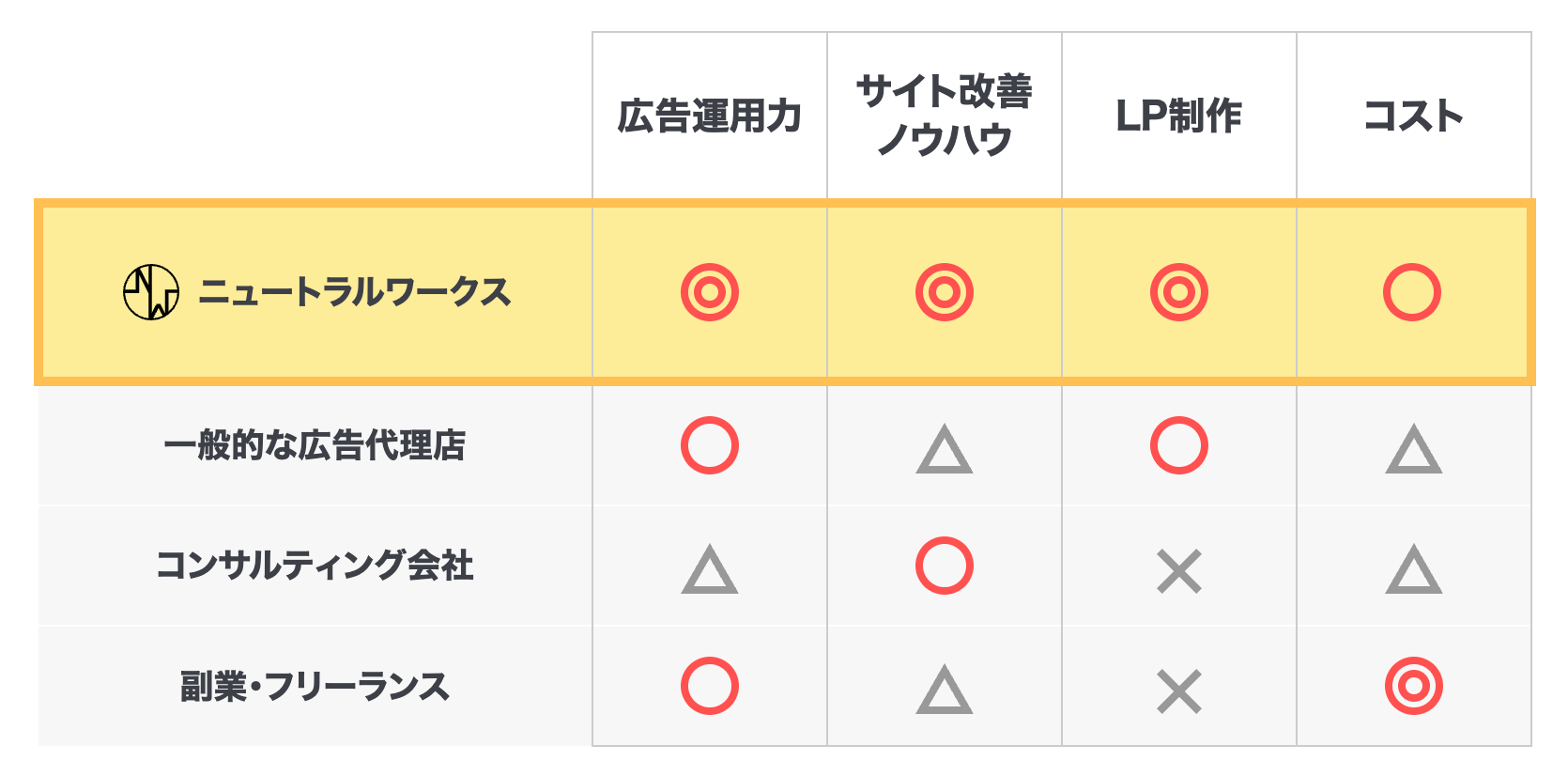
Task: Click circle for 一般的な広告代理店 広告運用力
Action: 710,445
